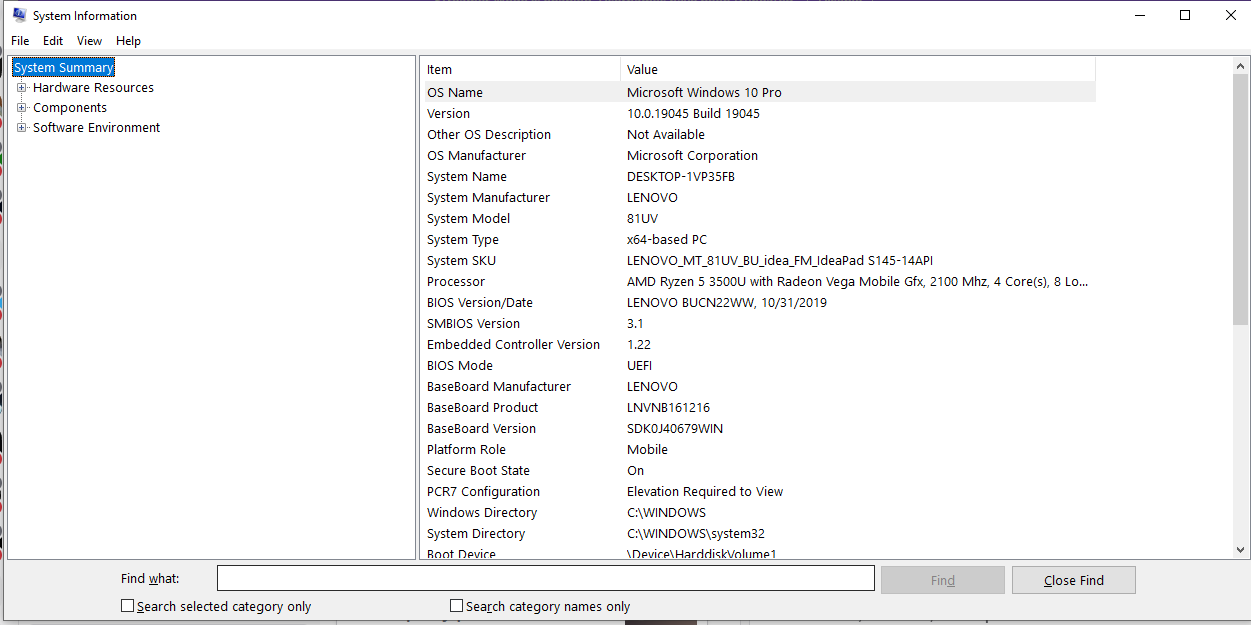Click value C:\WINDOWS\system32
Viewport: 1251px width, 625px height.
tap(696, 533)
